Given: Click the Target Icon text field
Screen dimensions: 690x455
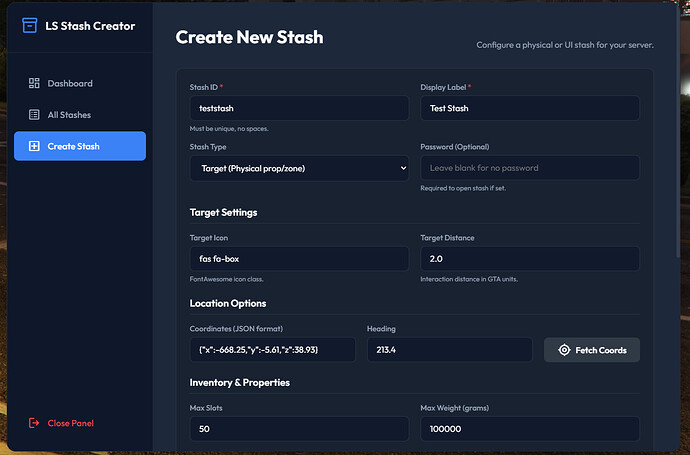Looking at the screenshot, I should click(x=299, y=259).
